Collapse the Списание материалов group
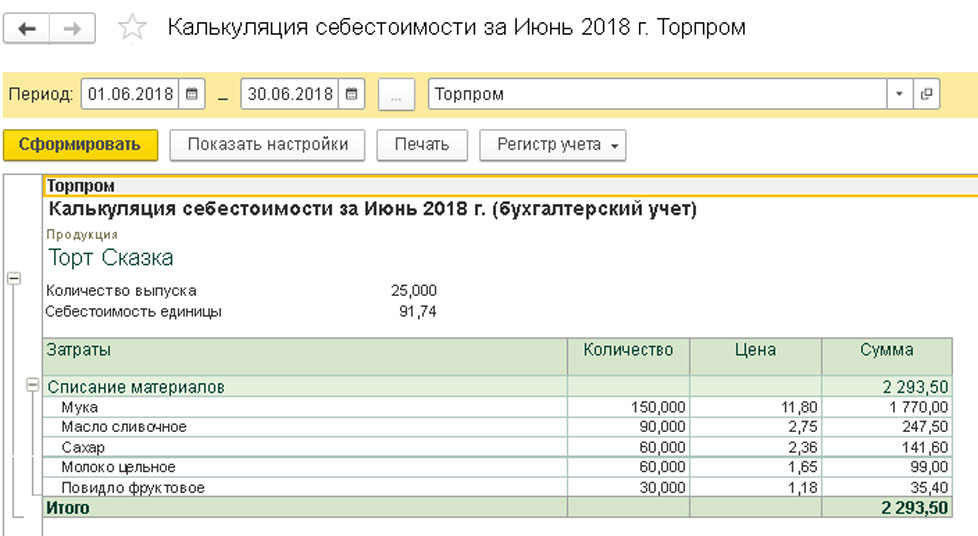The width and height of the screenshot is (978, 536). 33,386
